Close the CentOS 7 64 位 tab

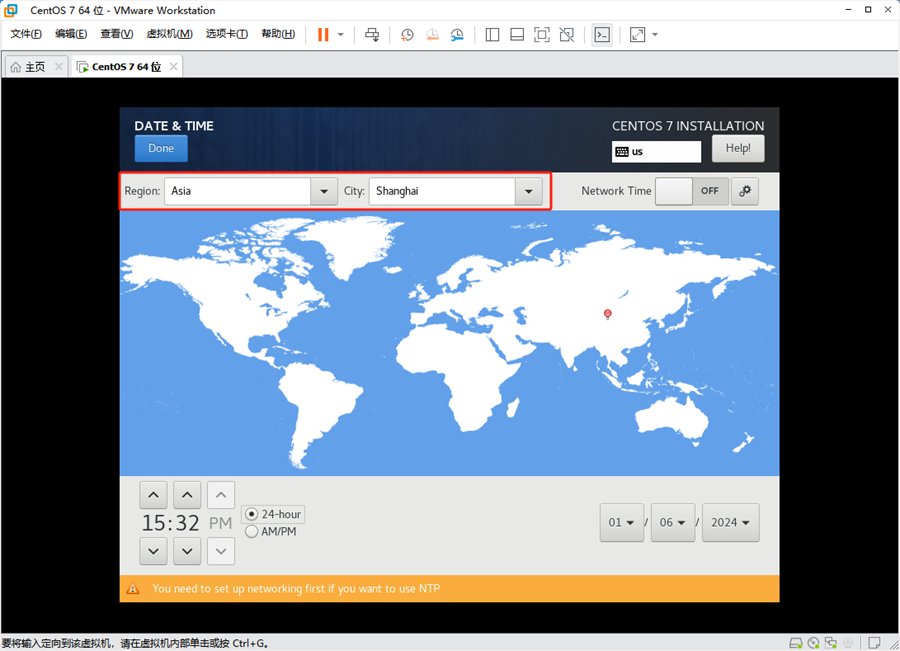(173, 67)
